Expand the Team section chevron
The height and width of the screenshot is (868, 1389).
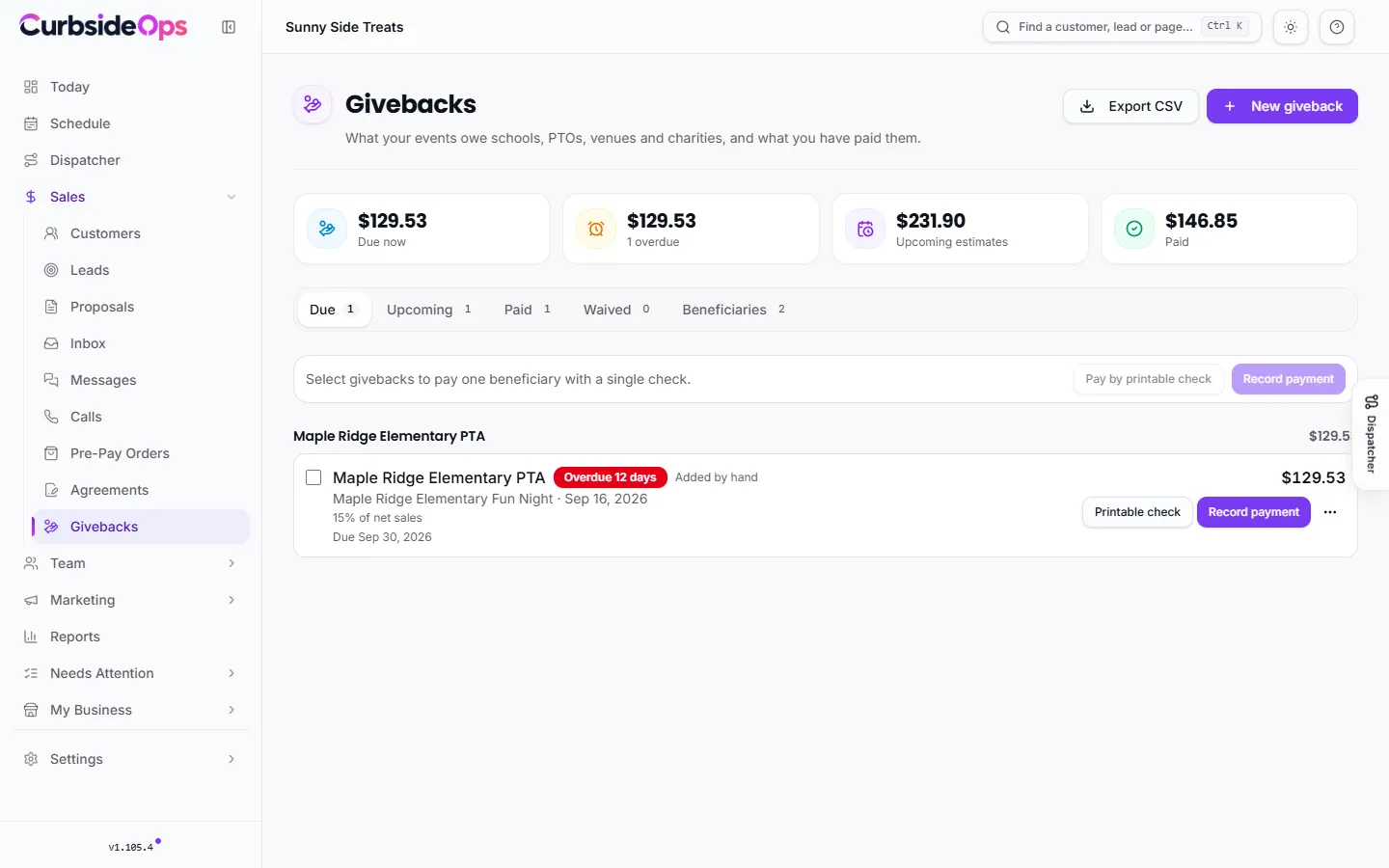[231, 563]
